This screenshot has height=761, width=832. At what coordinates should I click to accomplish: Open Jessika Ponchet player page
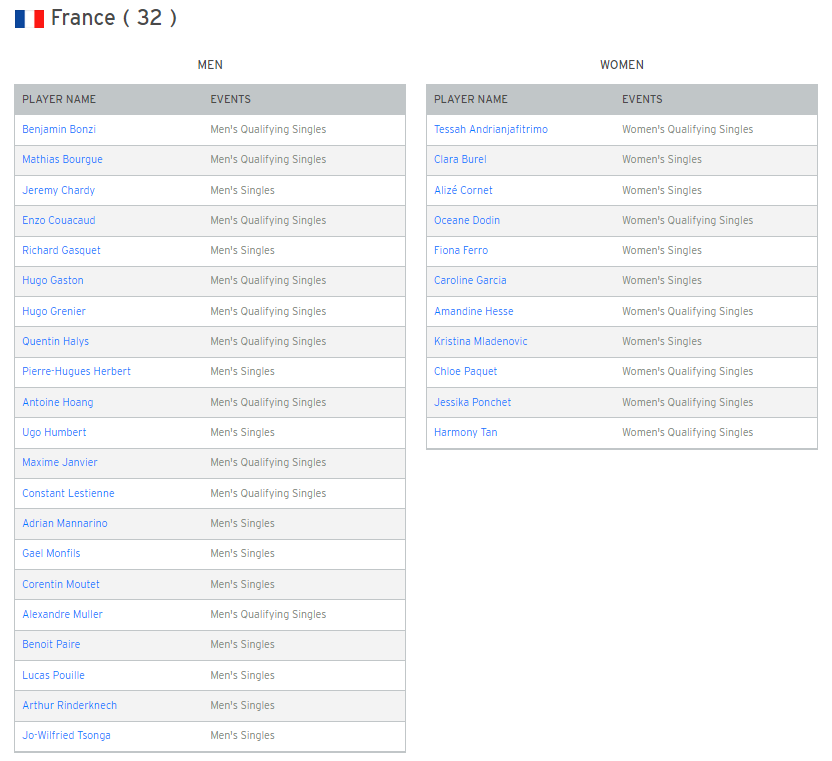[472, 402]
